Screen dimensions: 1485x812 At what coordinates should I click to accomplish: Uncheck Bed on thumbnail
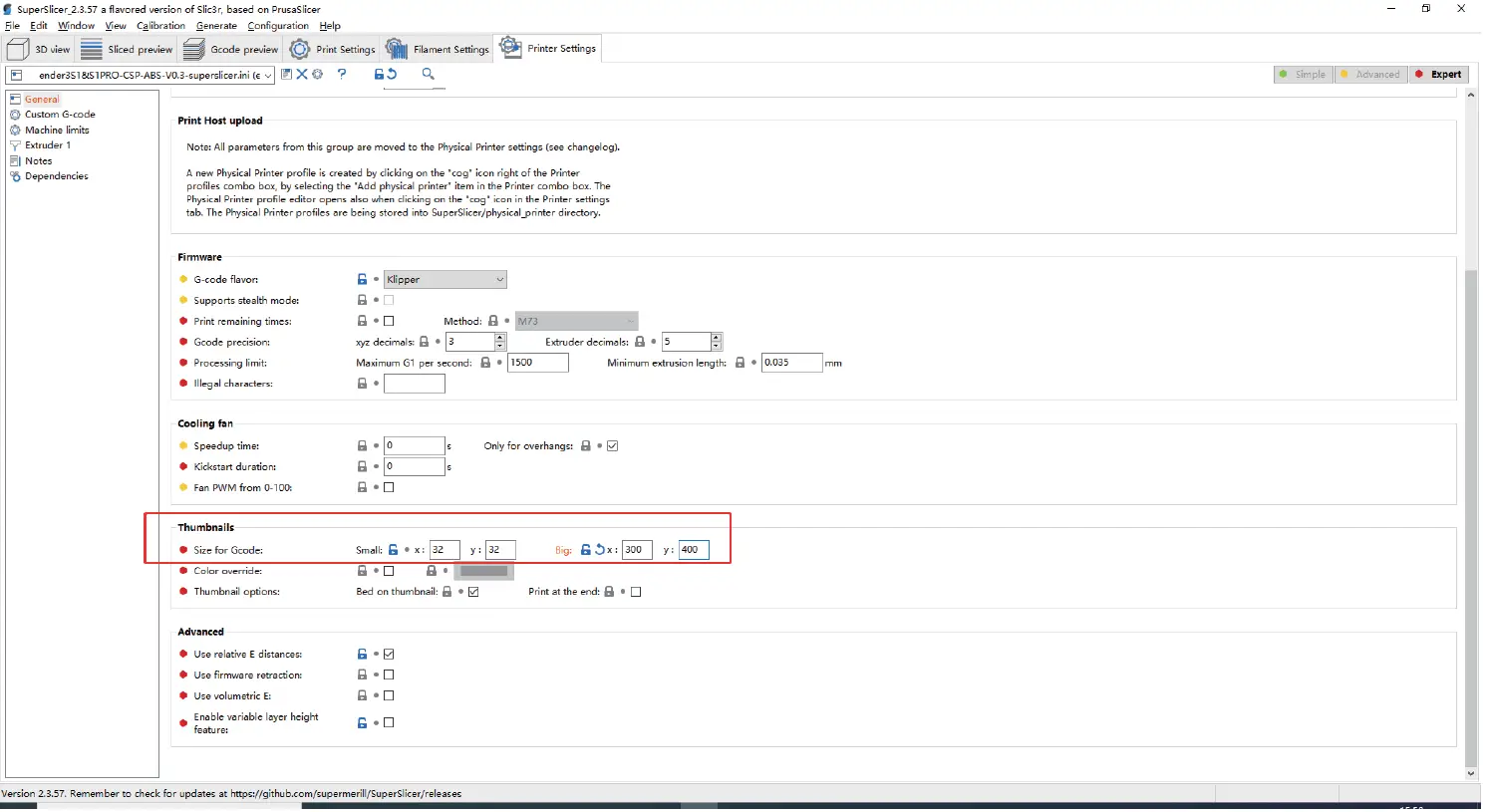coord(474,592)
